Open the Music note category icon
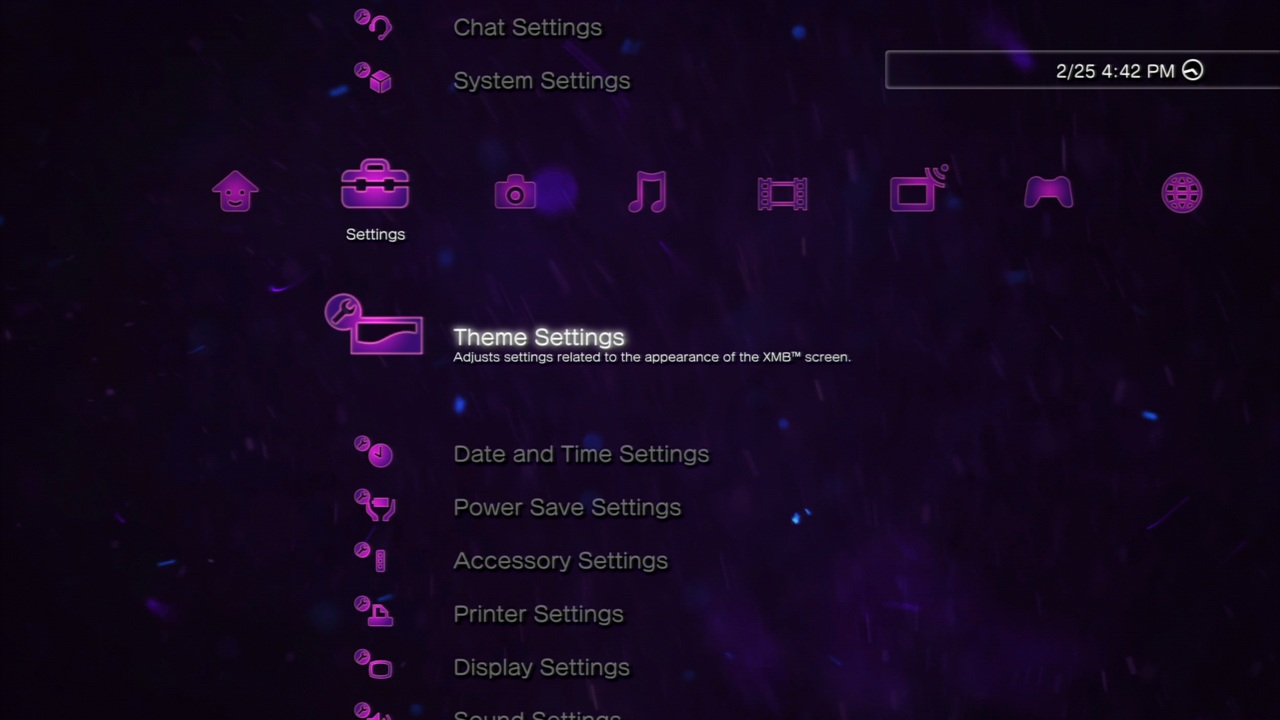Image resolution: width=1280 pixels, height=720 pixels. 647,191
